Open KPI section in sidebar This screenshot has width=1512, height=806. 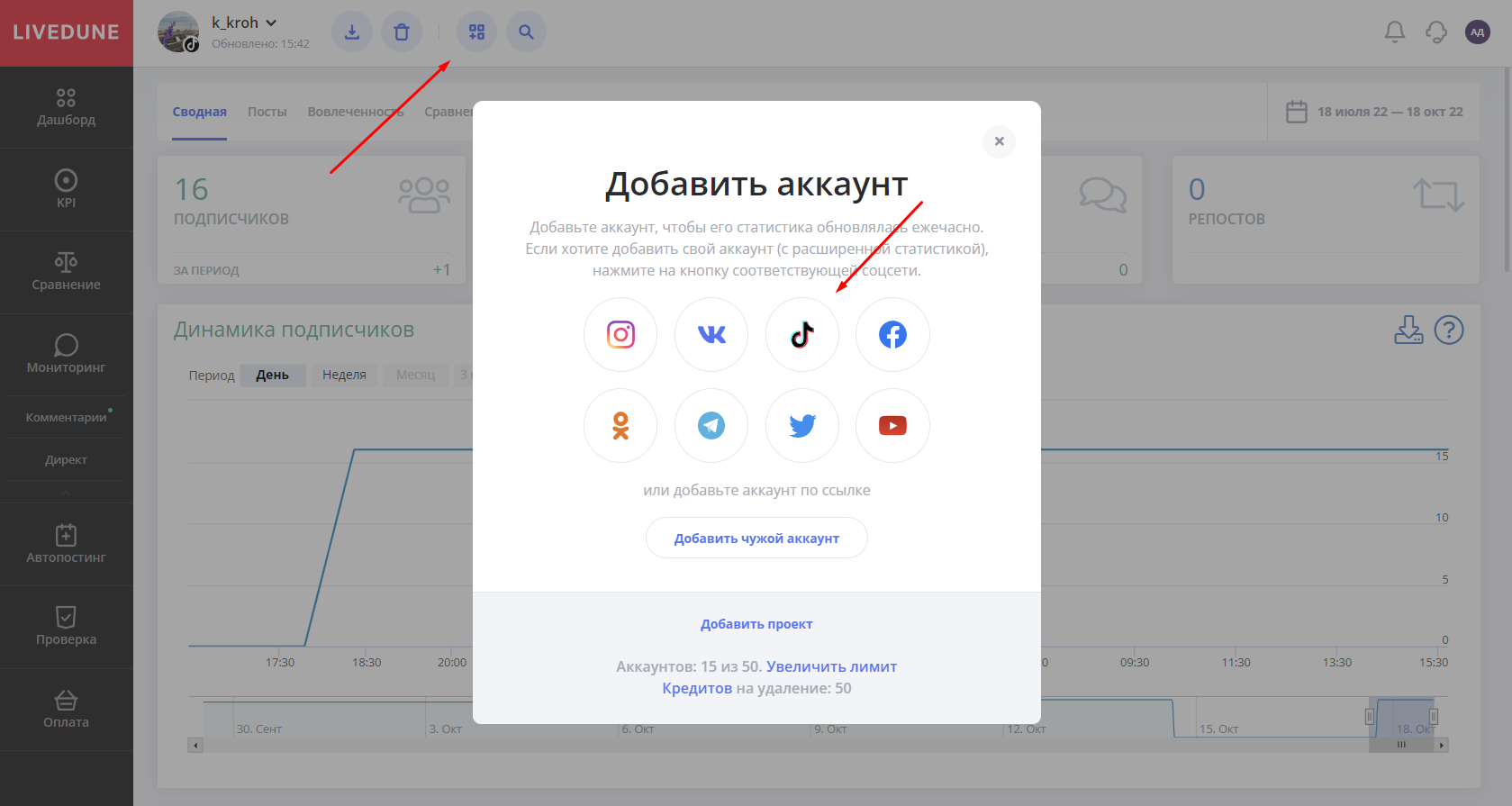(x=67, y=189)
